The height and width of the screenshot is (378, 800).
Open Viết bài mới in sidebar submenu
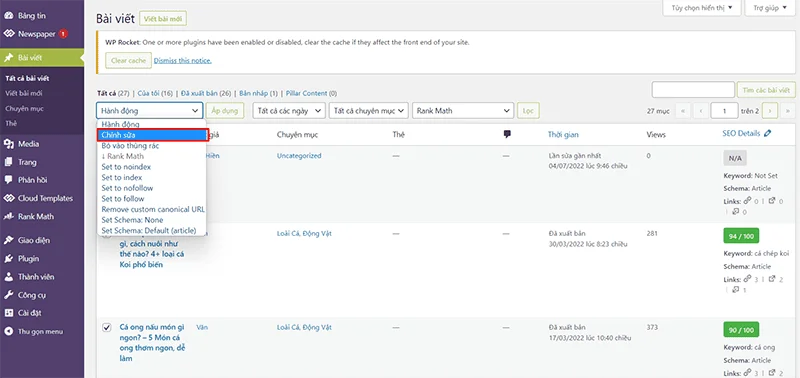pos(23,93)
